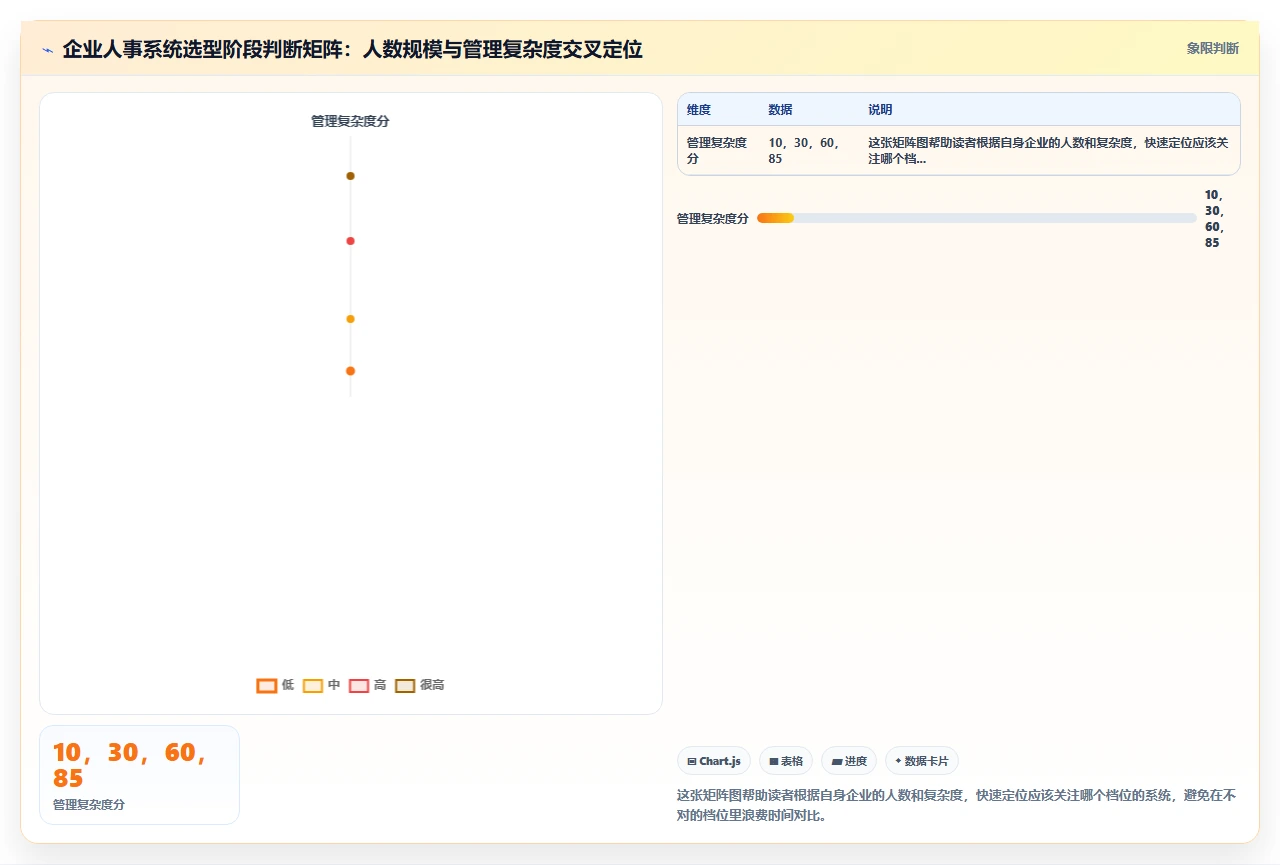
Task: Click the 管理复杂度分 label under data card
Action: (x=89, y=804)
